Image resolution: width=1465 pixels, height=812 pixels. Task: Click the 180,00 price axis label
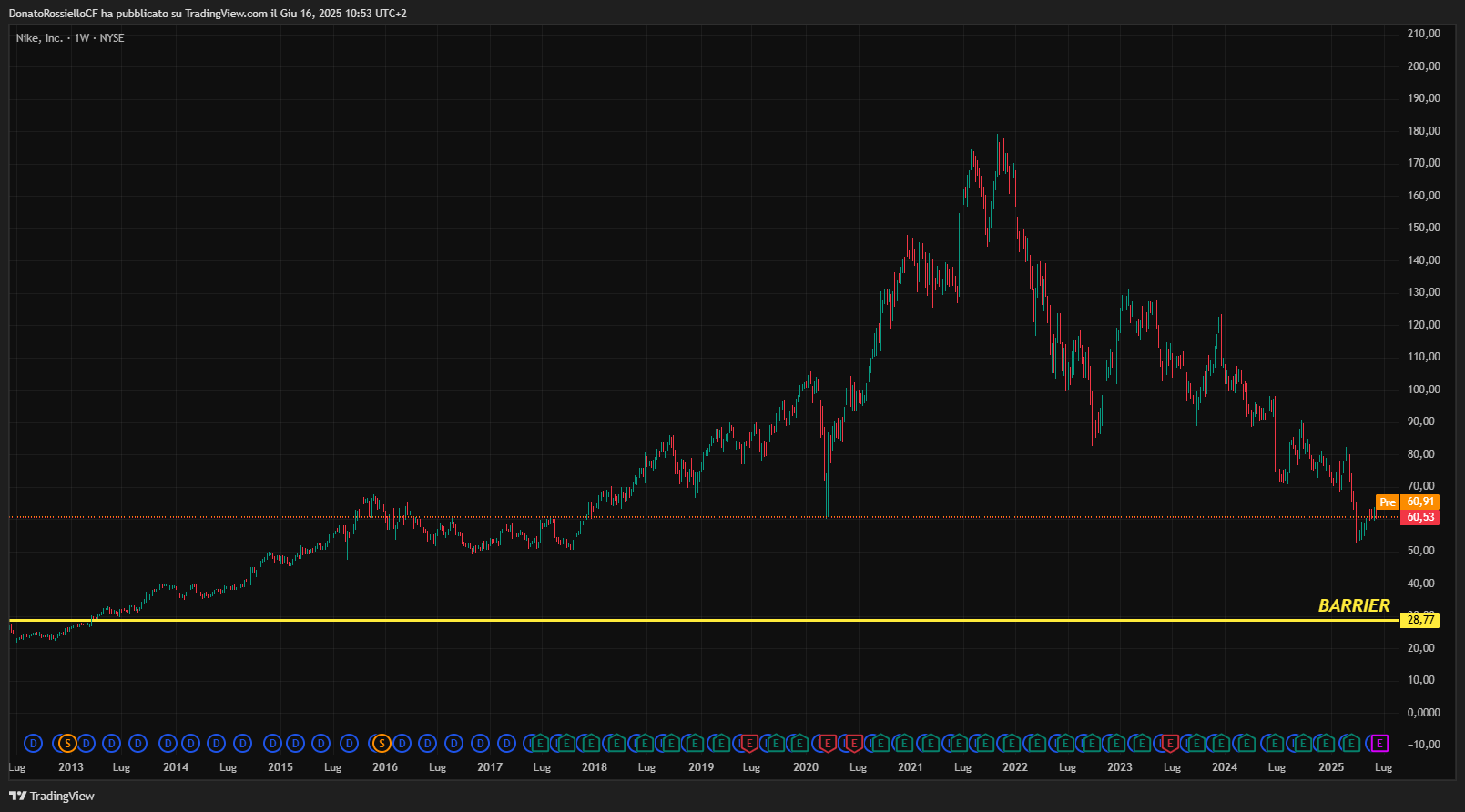point(1424,131)
